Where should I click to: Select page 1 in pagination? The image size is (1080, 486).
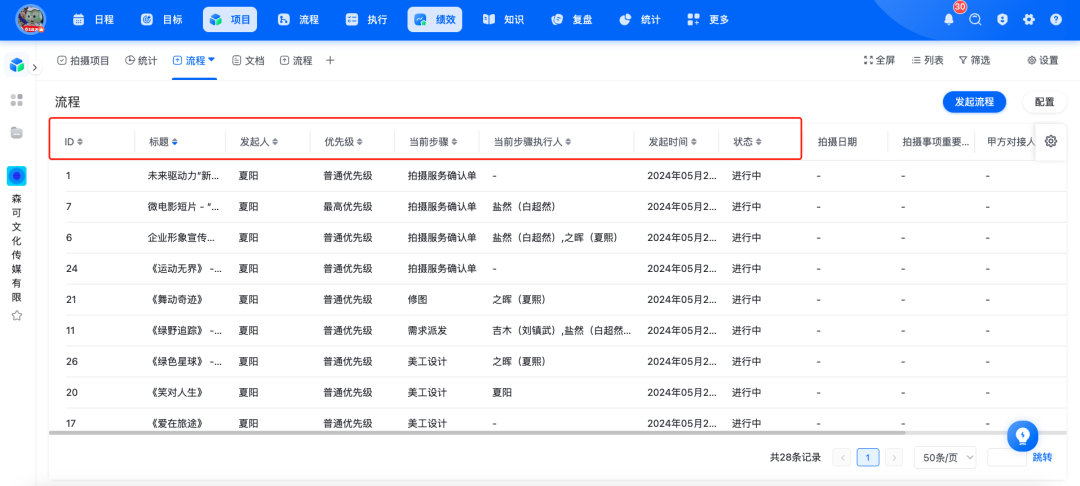868,457
